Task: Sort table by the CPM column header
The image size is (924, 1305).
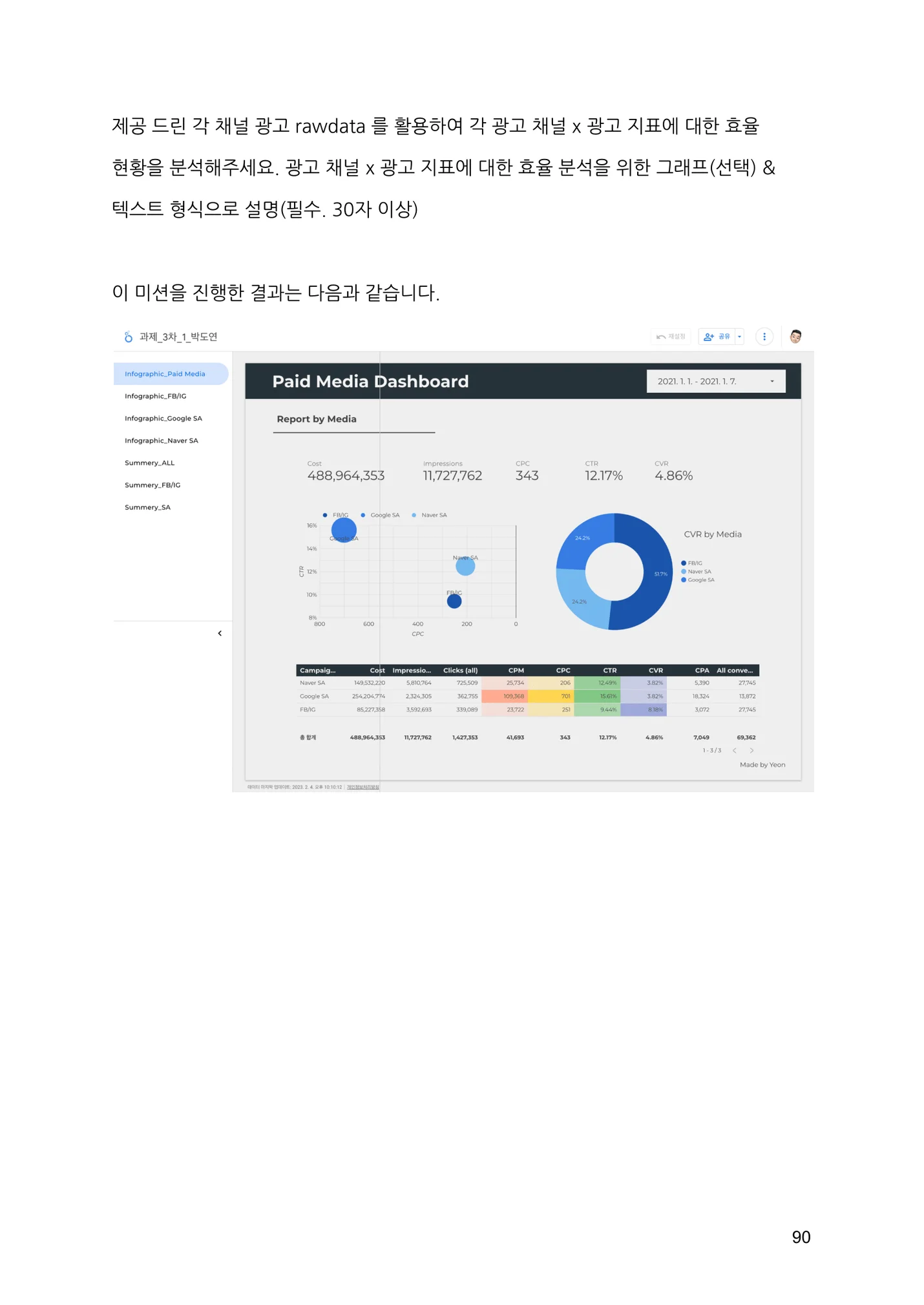Action: (x=516, y=671)
